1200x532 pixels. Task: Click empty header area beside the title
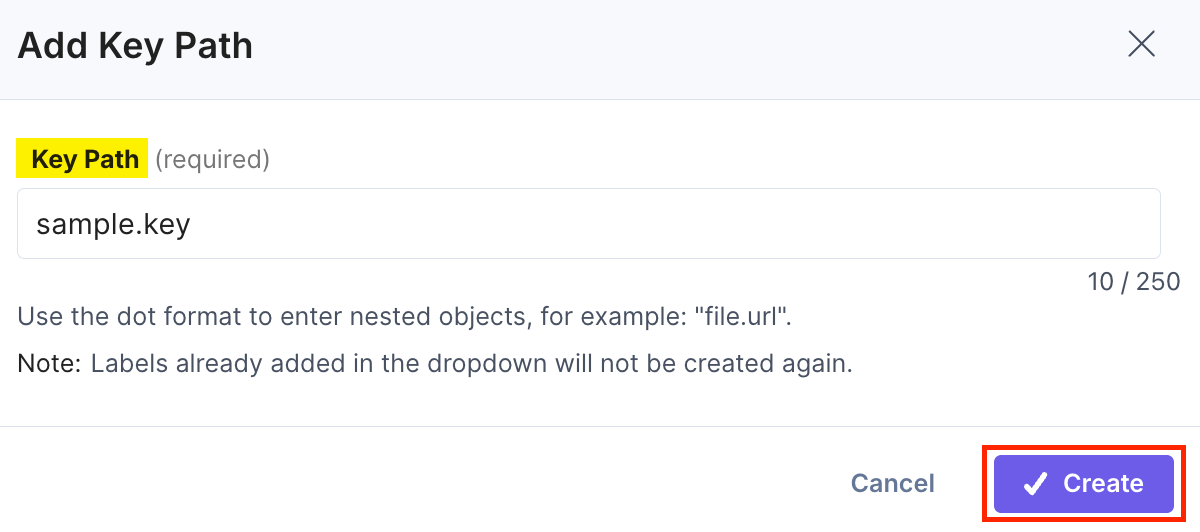click(650, 46)
